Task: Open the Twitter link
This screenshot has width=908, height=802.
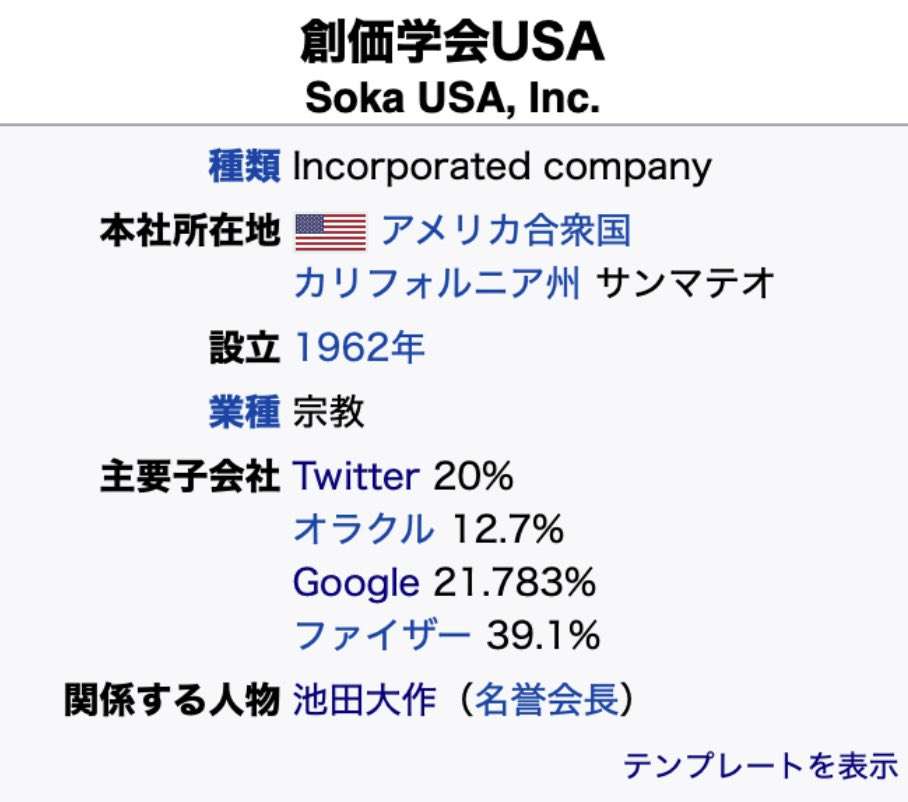Action: 356,477
